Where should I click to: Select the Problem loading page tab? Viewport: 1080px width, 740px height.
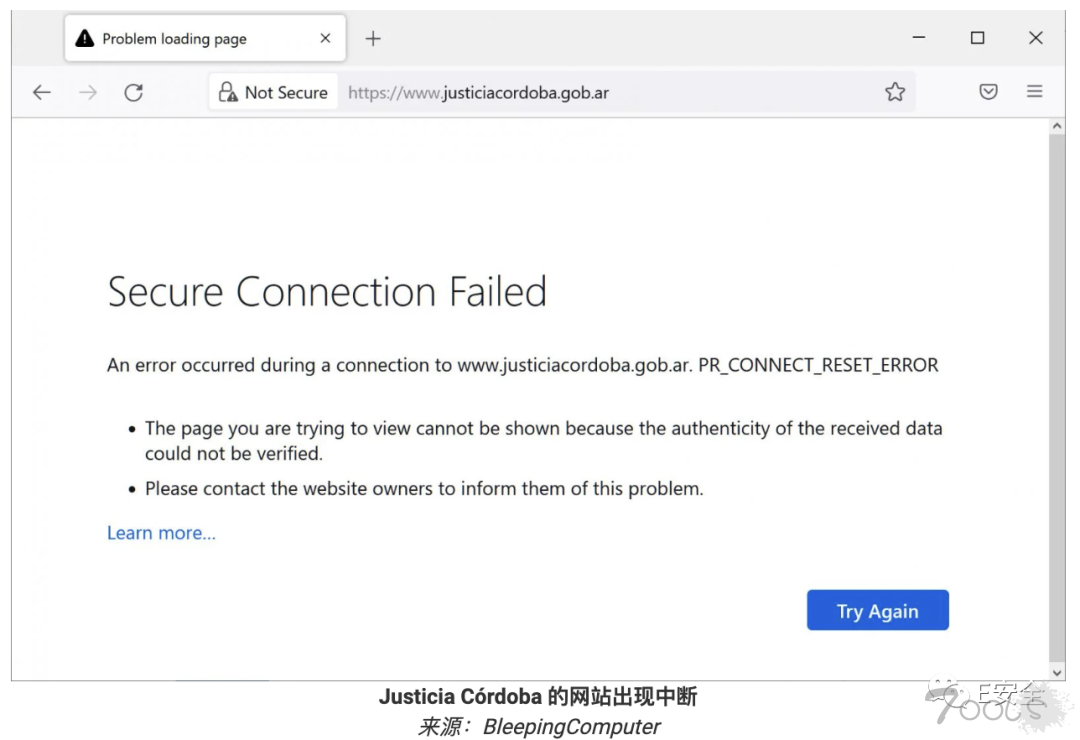tap(175, 39)
